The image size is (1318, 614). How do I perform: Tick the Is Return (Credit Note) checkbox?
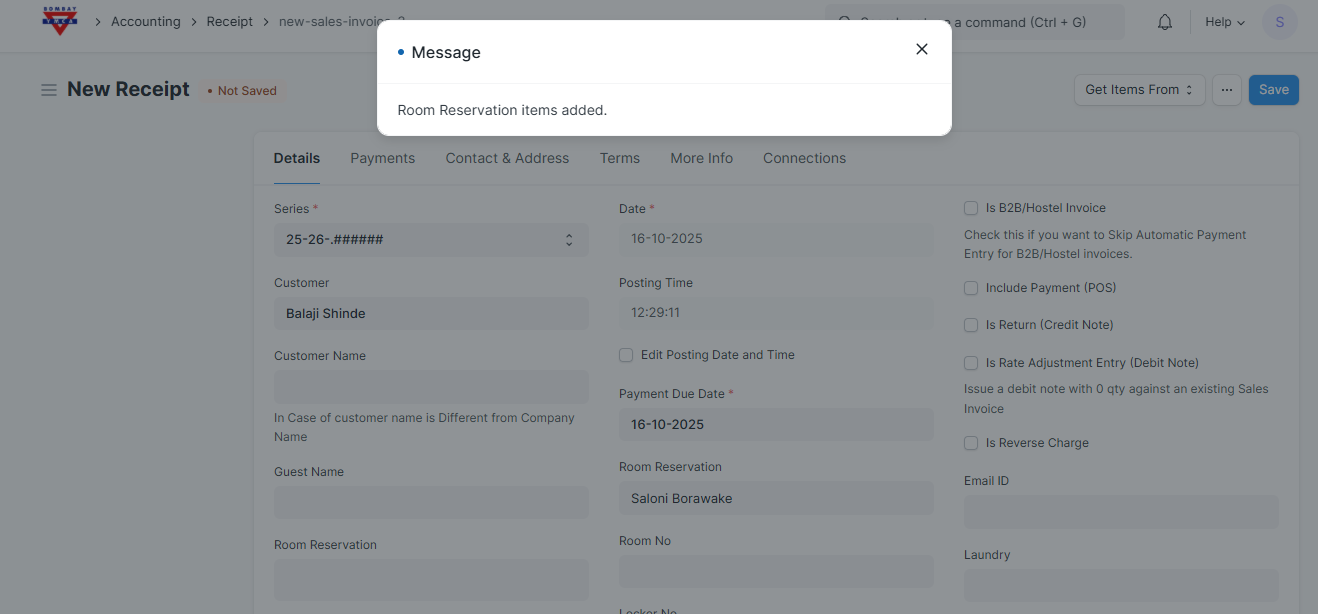pyautogui.click(x=971, y=325)
